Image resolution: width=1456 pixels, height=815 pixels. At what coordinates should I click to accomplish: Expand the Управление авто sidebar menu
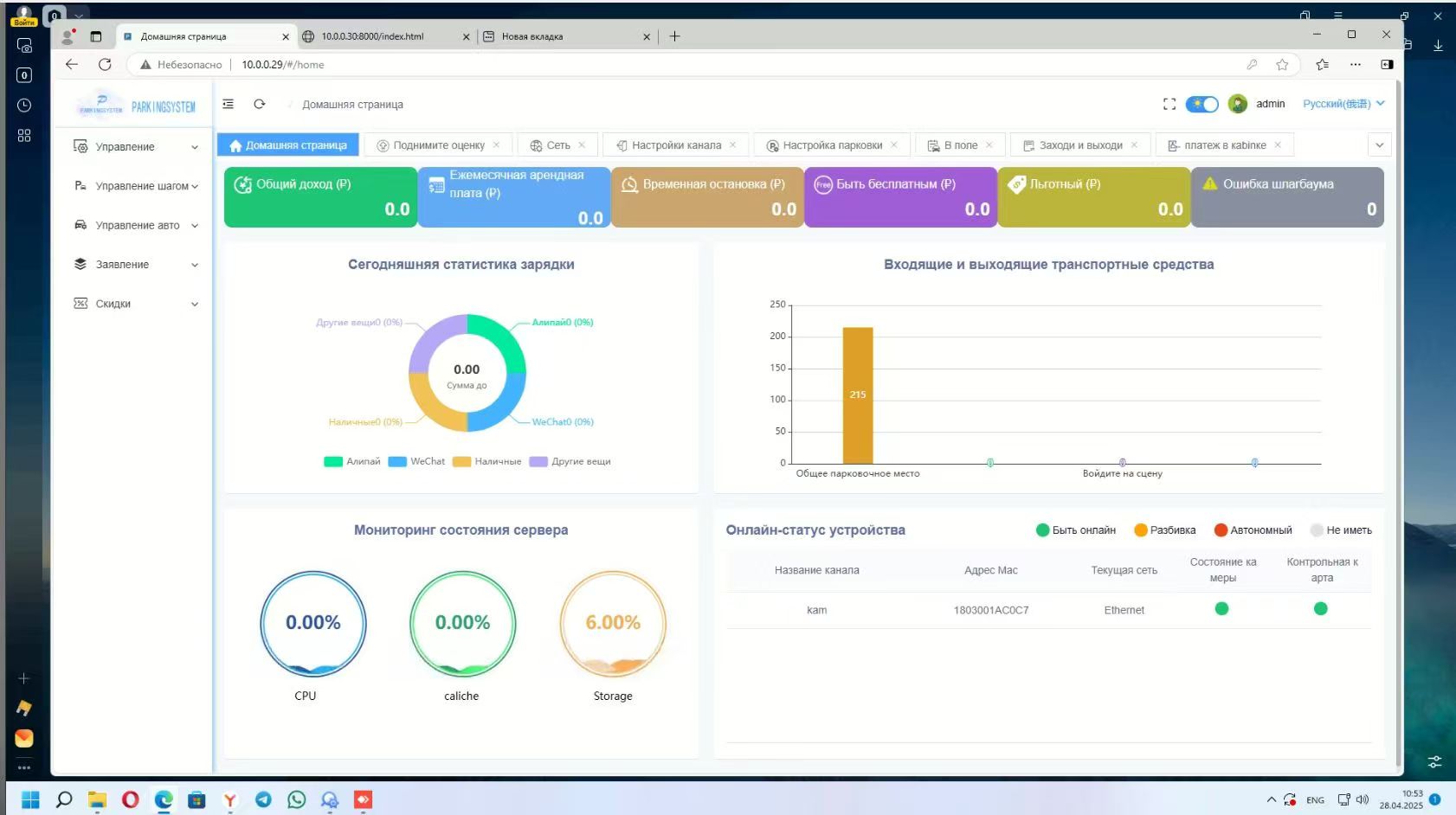tap(137, 225)
